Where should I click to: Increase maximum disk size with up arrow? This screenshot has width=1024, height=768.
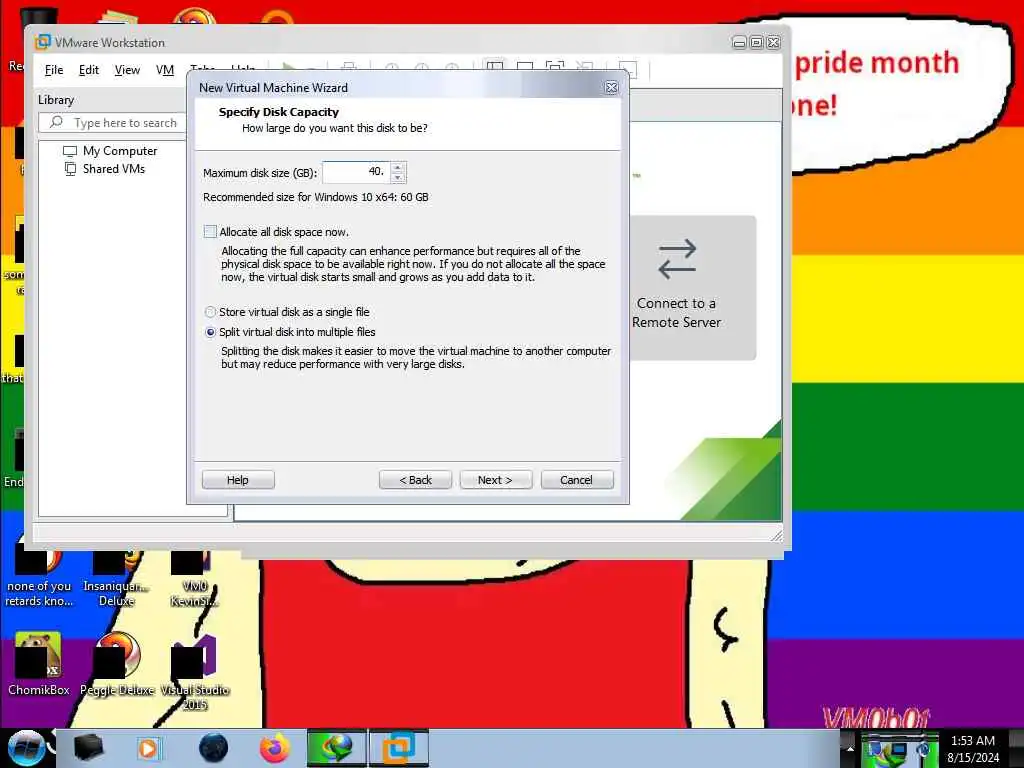tap(398, 167)
